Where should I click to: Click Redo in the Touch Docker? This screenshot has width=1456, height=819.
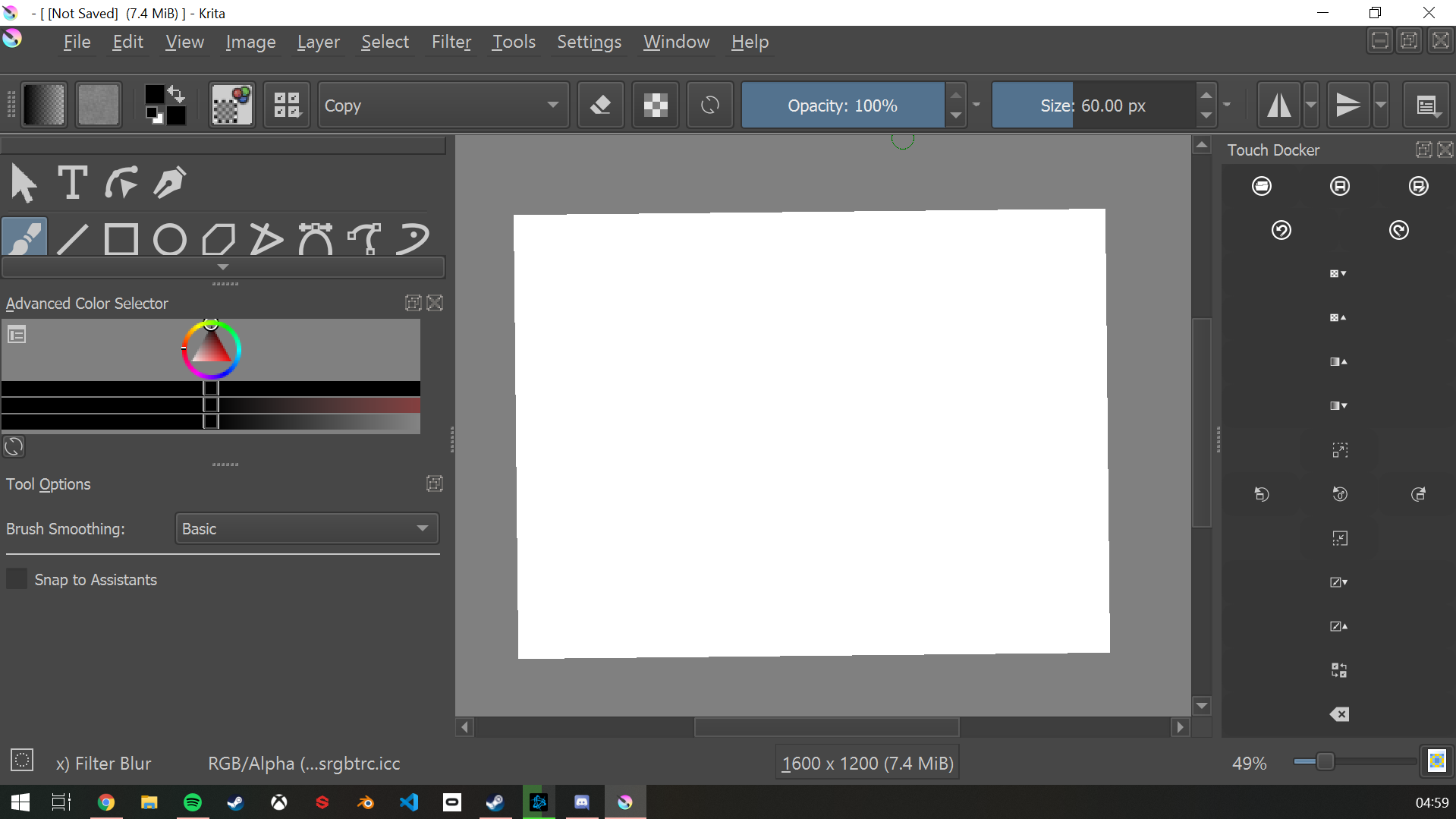click(x=1398, y=230)
